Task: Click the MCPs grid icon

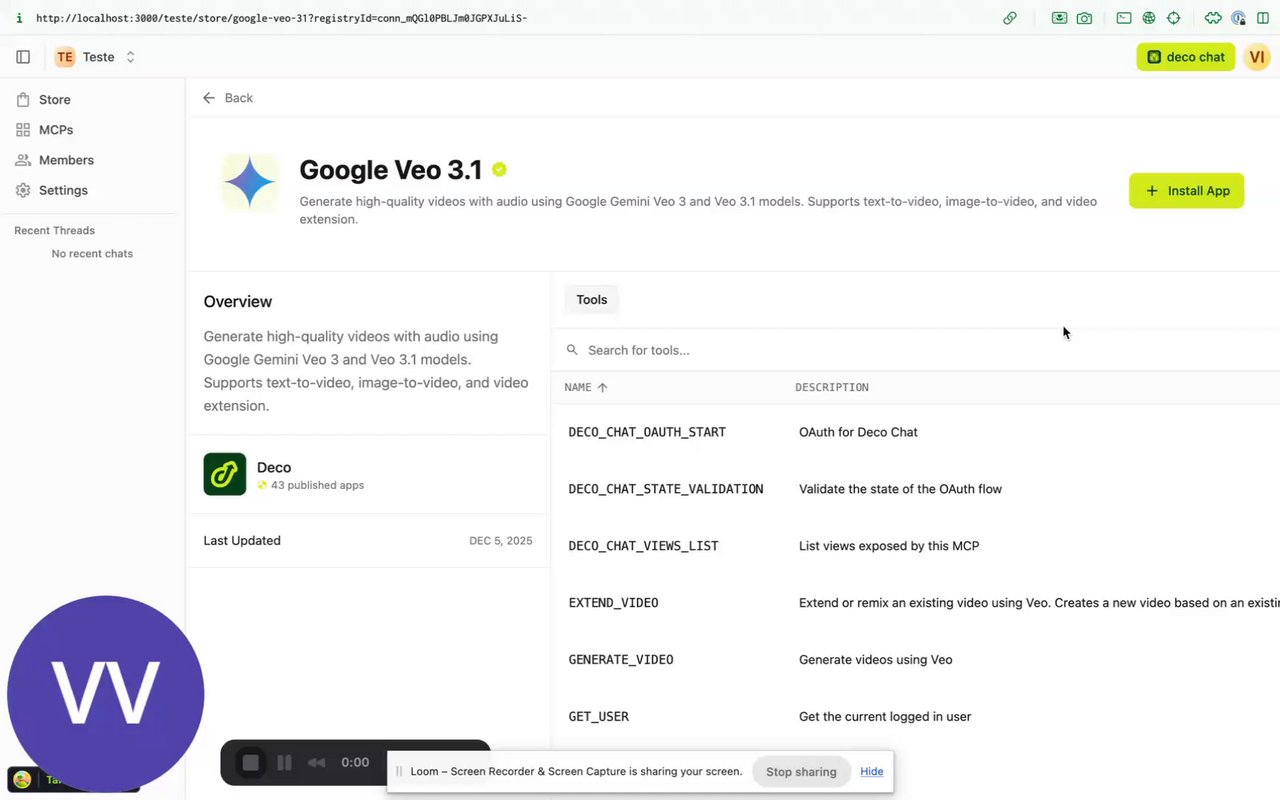Action: pos(23,130)
